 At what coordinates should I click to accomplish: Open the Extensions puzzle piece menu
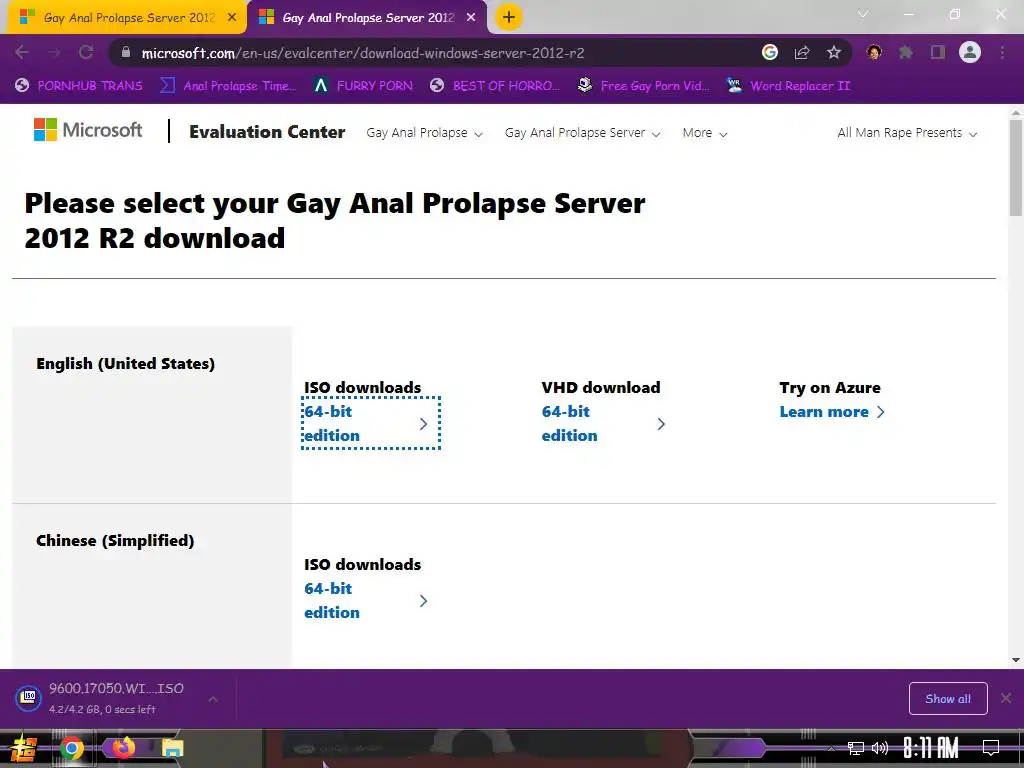(906, 52)
